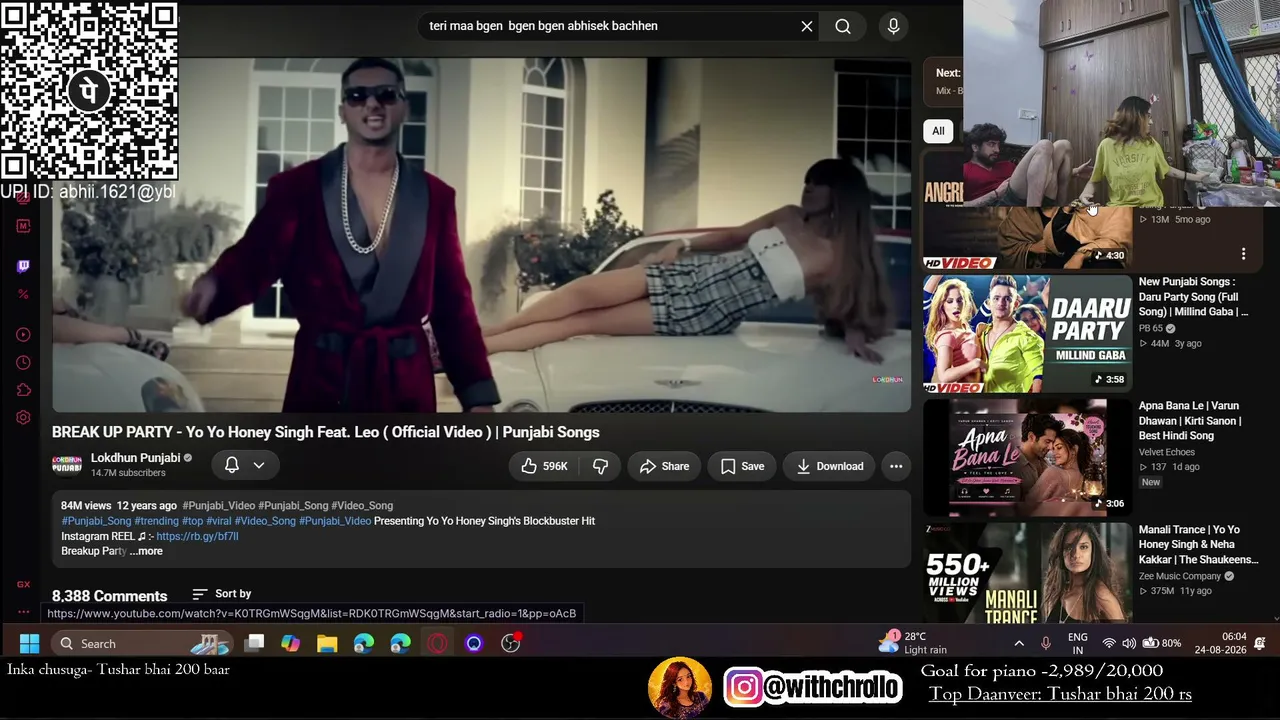Toggle notification bell for Lokdhun Punjabi
Screen dimensions: 1280x720
click(231, 465)
